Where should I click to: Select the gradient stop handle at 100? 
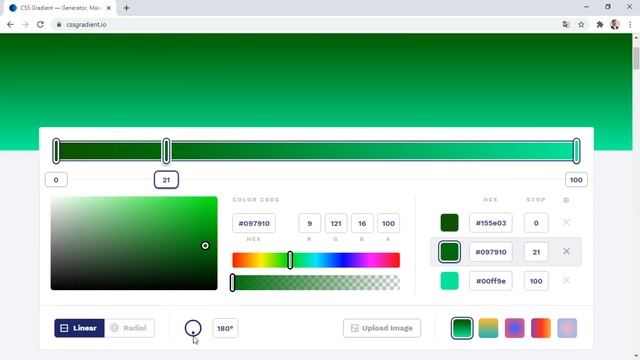[x=576, y=151]
